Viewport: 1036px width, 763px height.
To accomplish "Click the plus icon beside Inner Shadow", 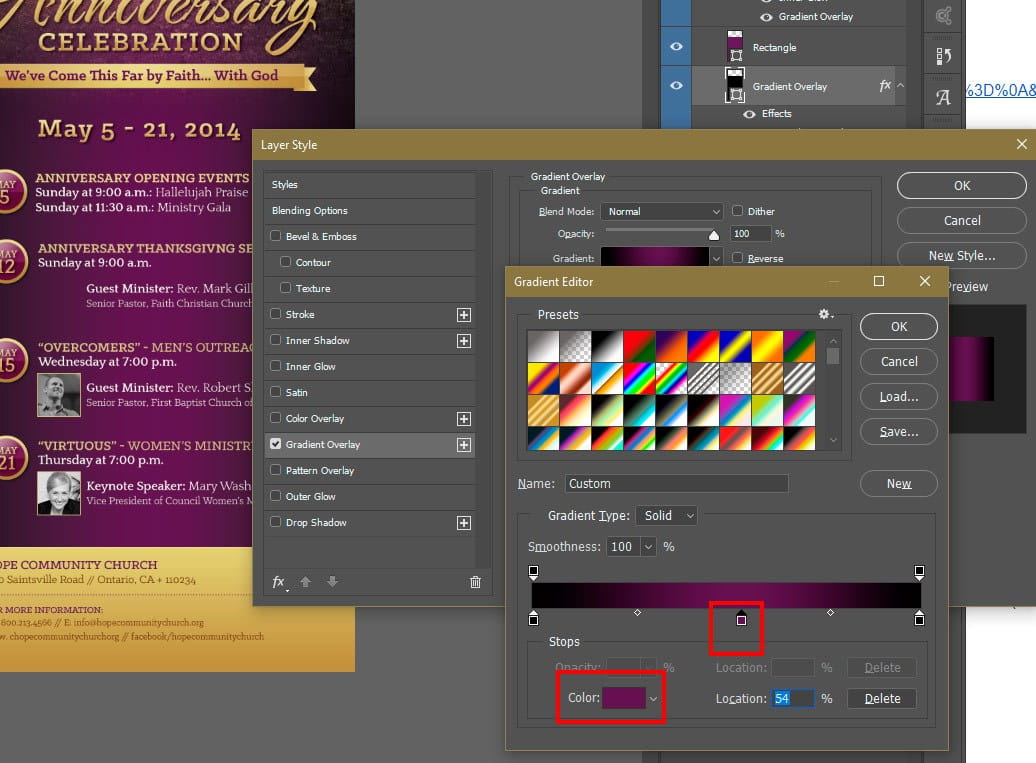I will (463, 340).
